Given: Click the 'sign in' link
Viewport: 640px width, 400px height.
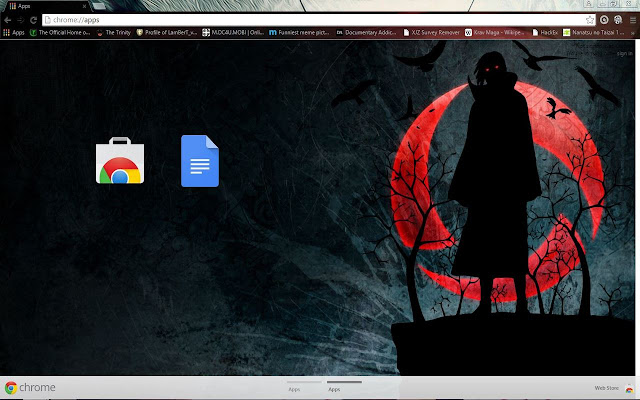Looking at the screenshot, I should tap(624, 53).
